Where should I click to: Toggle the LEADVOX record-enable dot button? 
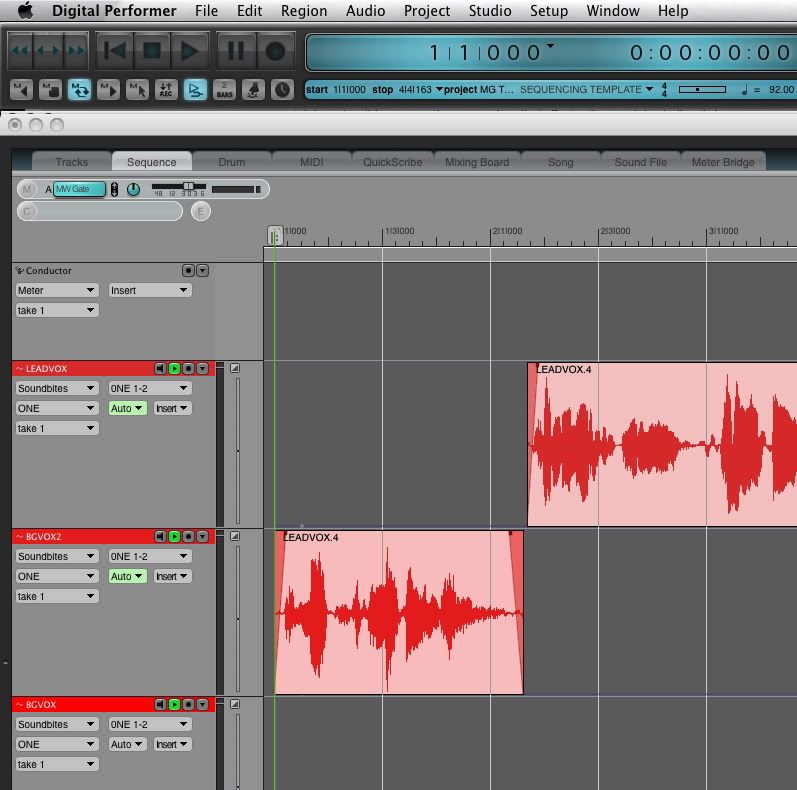(189, 368)
